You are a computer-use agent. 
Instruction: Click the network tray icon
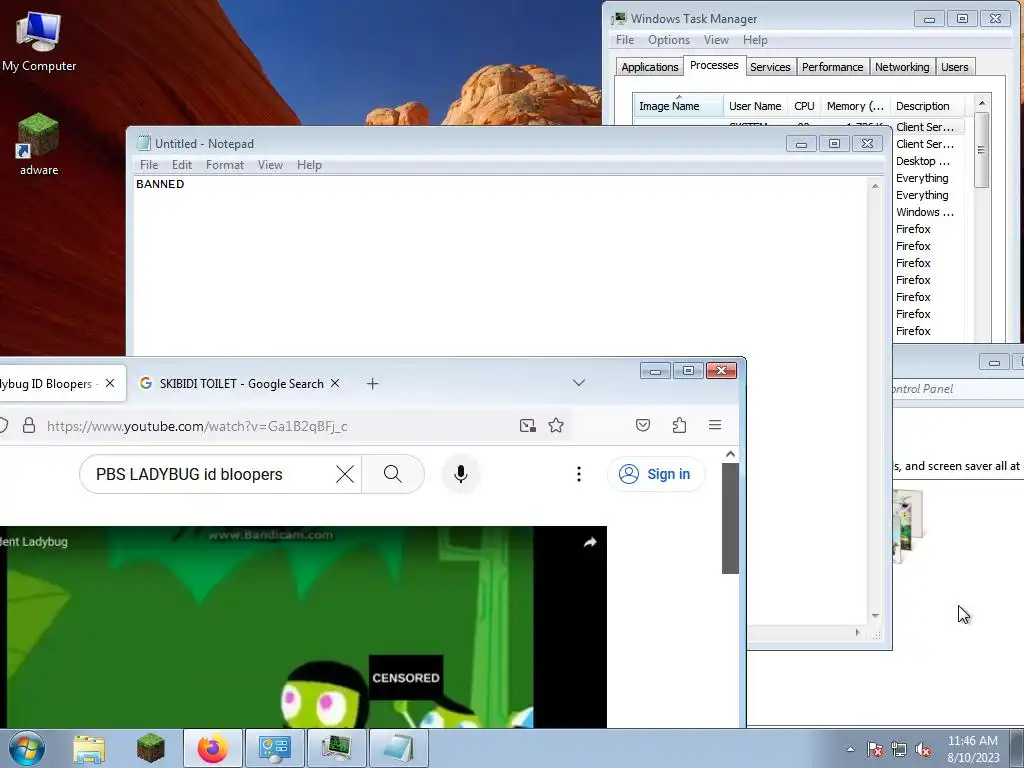(899, 749)
